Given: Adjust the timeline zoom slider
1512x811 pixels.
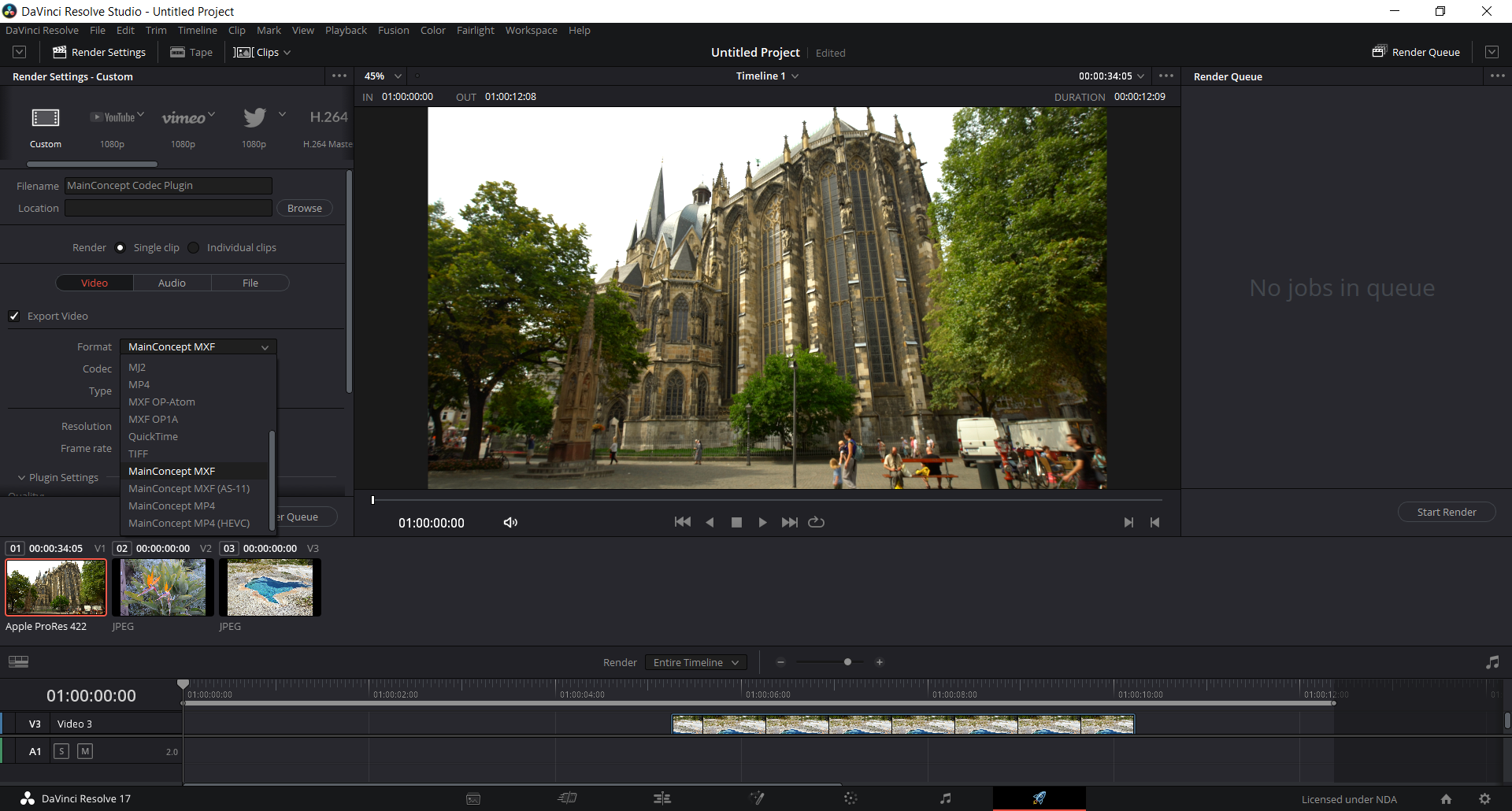Looking at the screenshot, I should pyautogui.click(x=848, y=662).
